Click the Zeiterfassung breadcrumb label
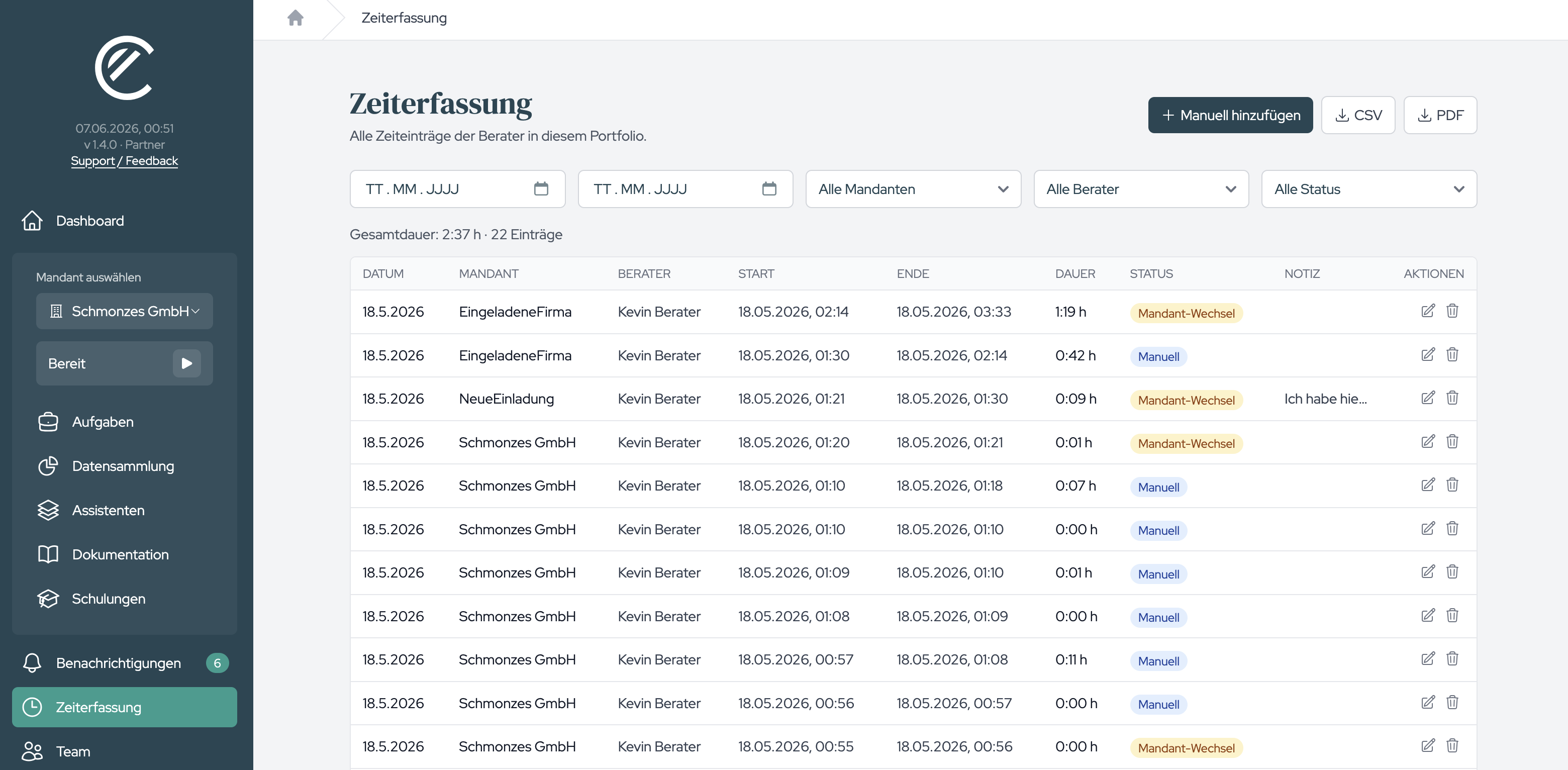This screenshot has width=1568, height=770. 404,18
